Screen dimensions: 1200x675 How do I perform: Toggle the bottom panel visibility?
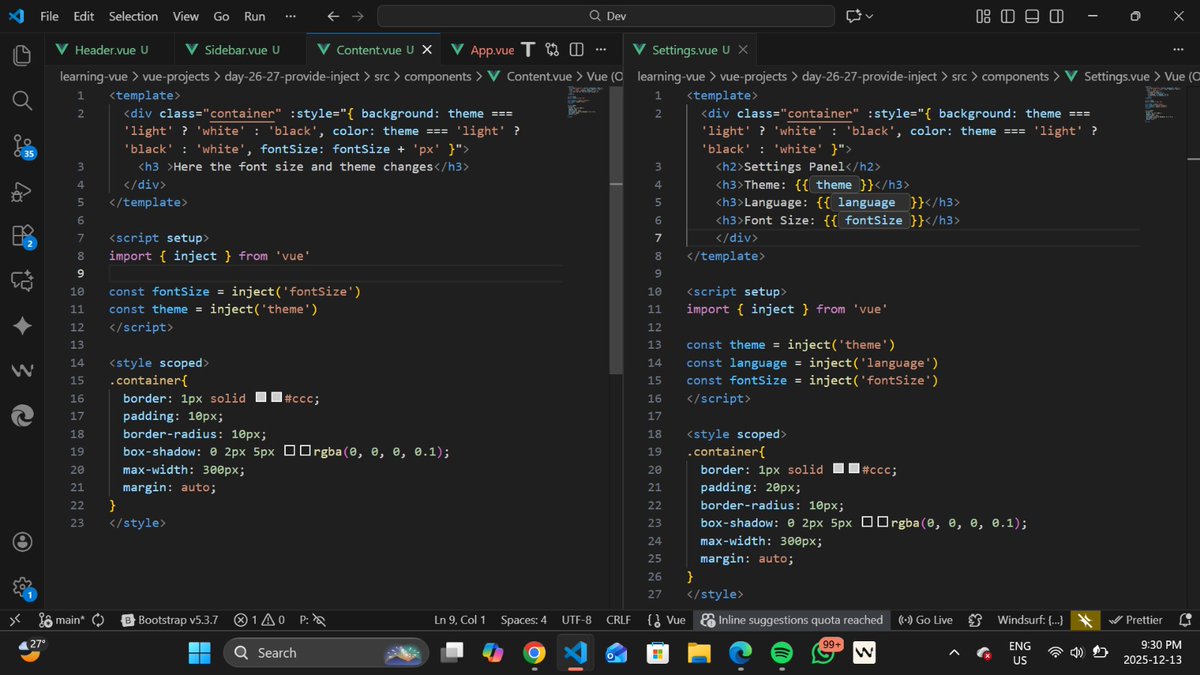[x=1032, y=16]
